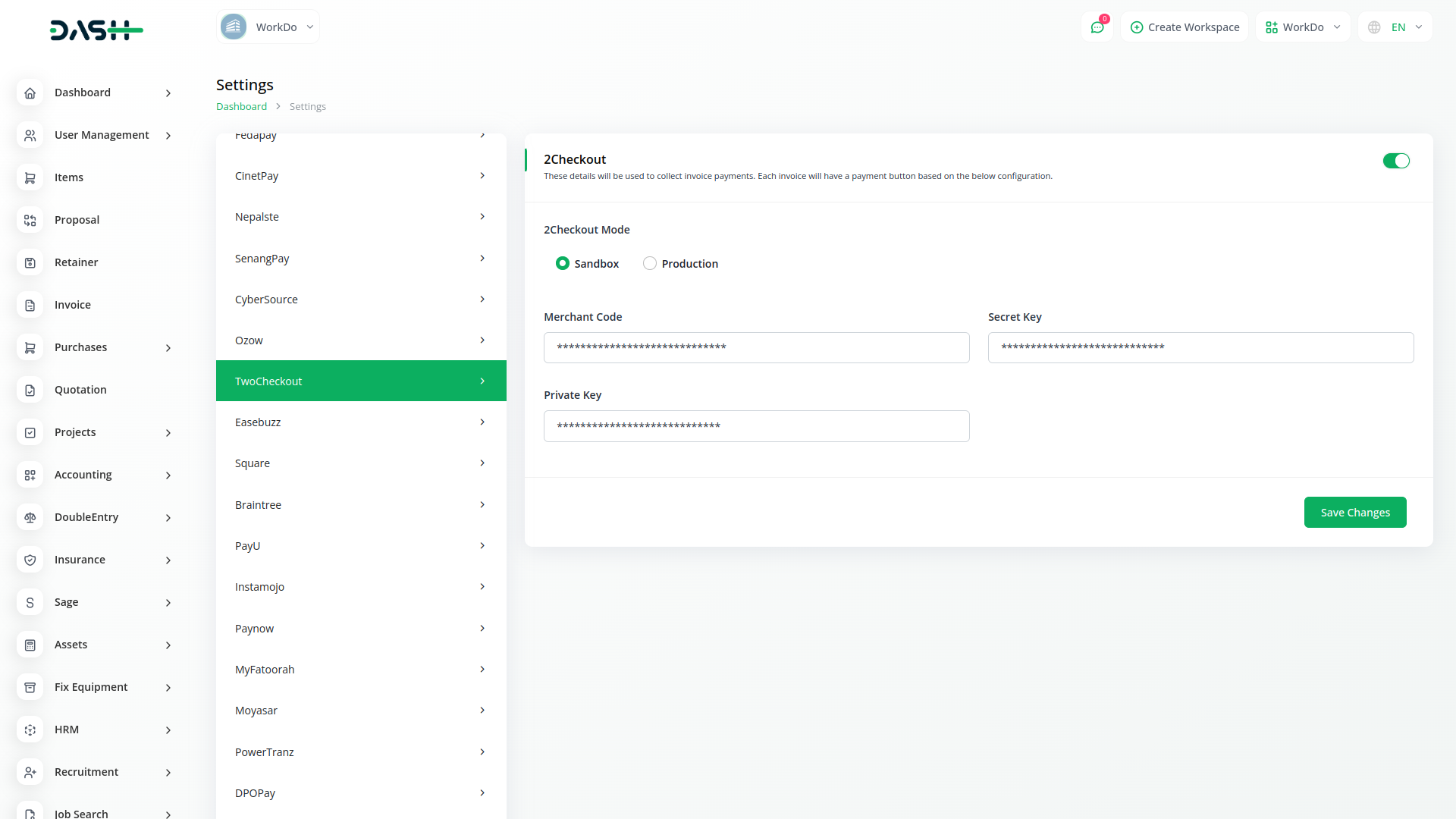The image size is (1456, 819).
Task: Click the Purchases cart icon
Action: tap(30, 347)
